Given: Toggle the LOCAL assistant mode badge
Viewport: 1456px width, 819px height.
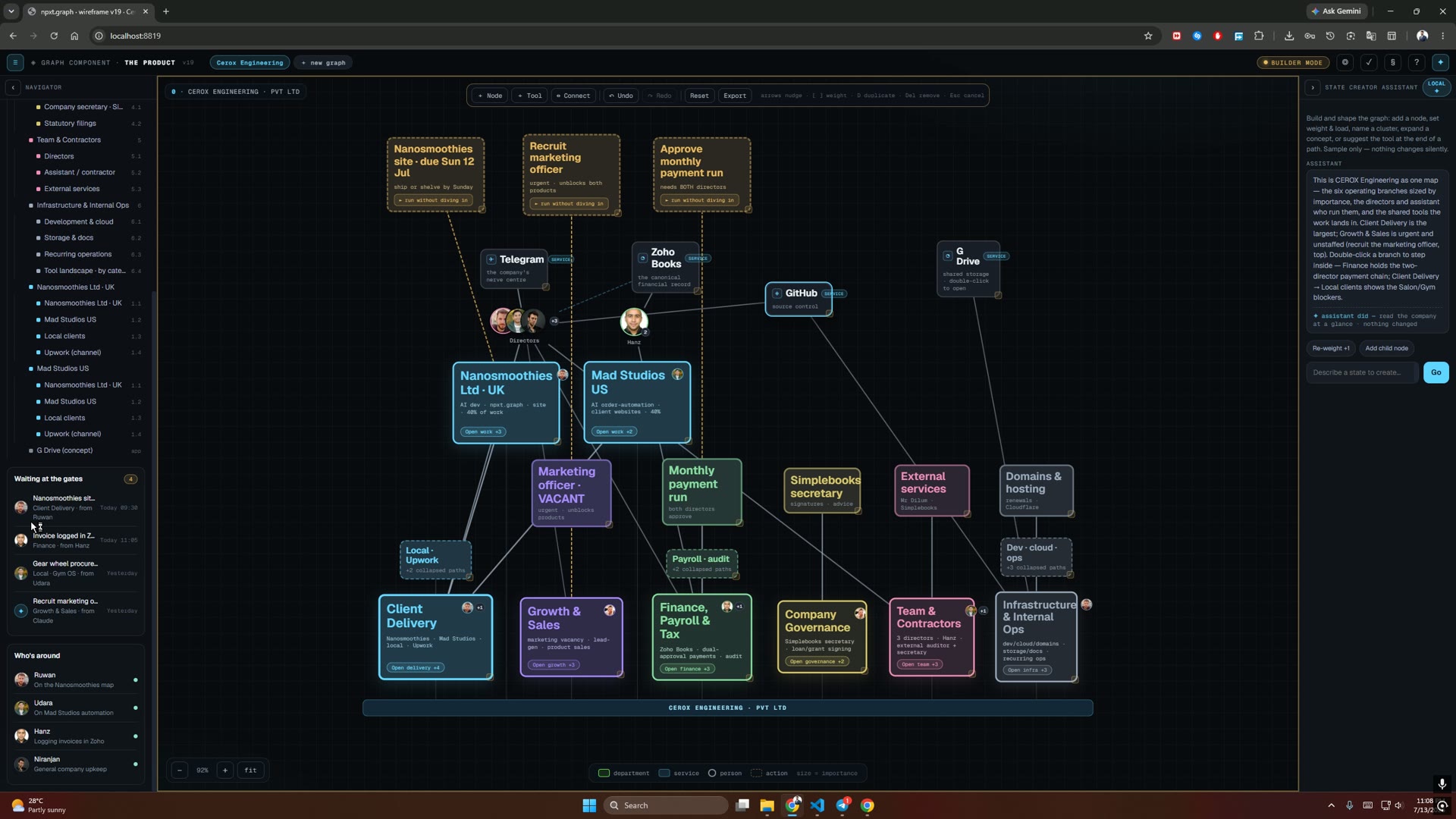Looking at the screenshot, I should tap(1436, 87).
